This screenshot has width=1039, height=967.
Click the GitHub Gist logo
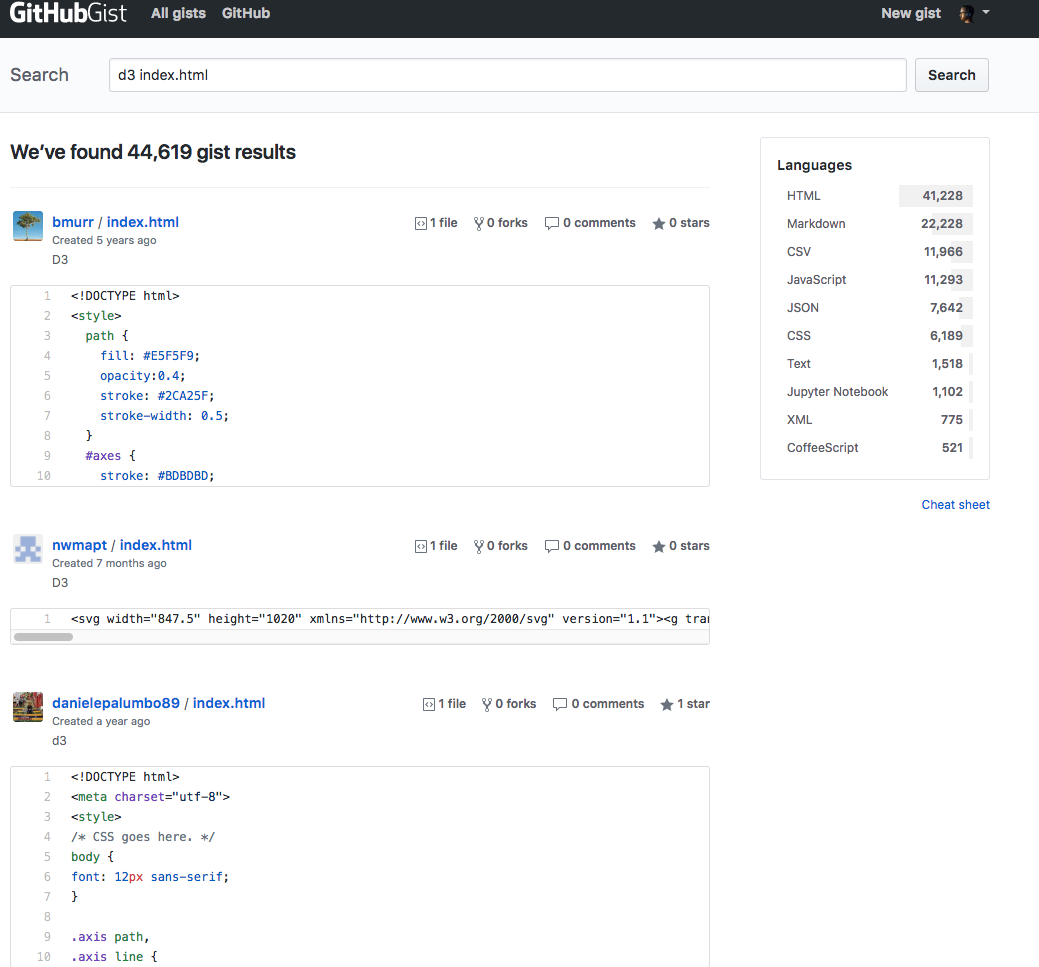coord(68,13)
